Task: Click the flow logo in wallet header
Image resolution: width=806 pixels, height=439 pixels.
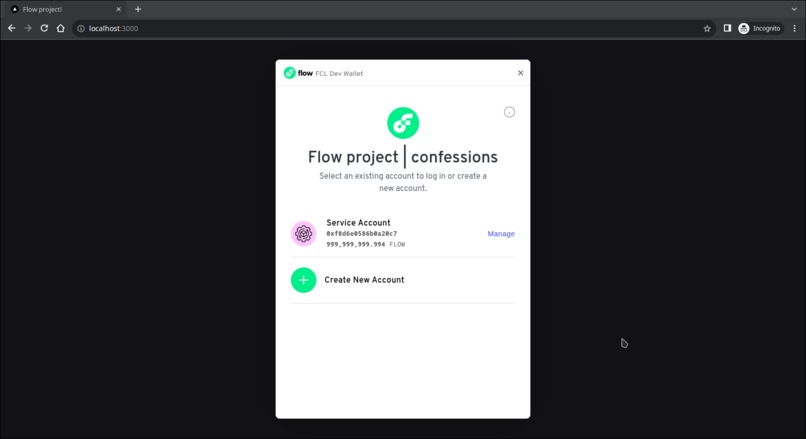Action: coord(298,73)
